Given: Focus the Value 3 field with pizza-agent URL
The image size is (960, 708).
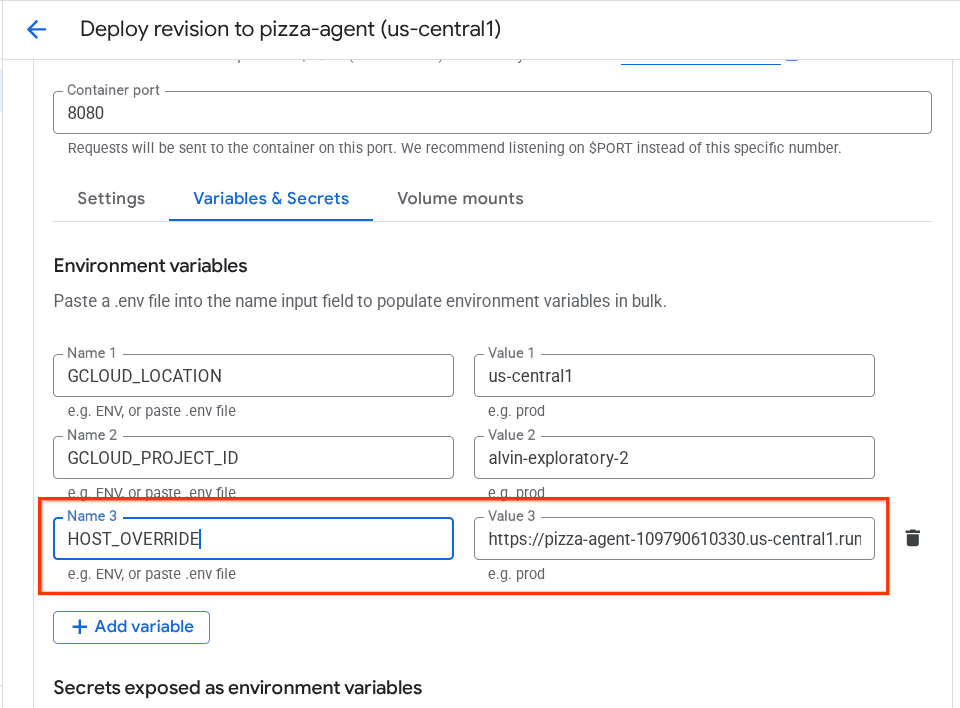Looking at the screenshot, I should pyautogui.click(x=673, y=539).
